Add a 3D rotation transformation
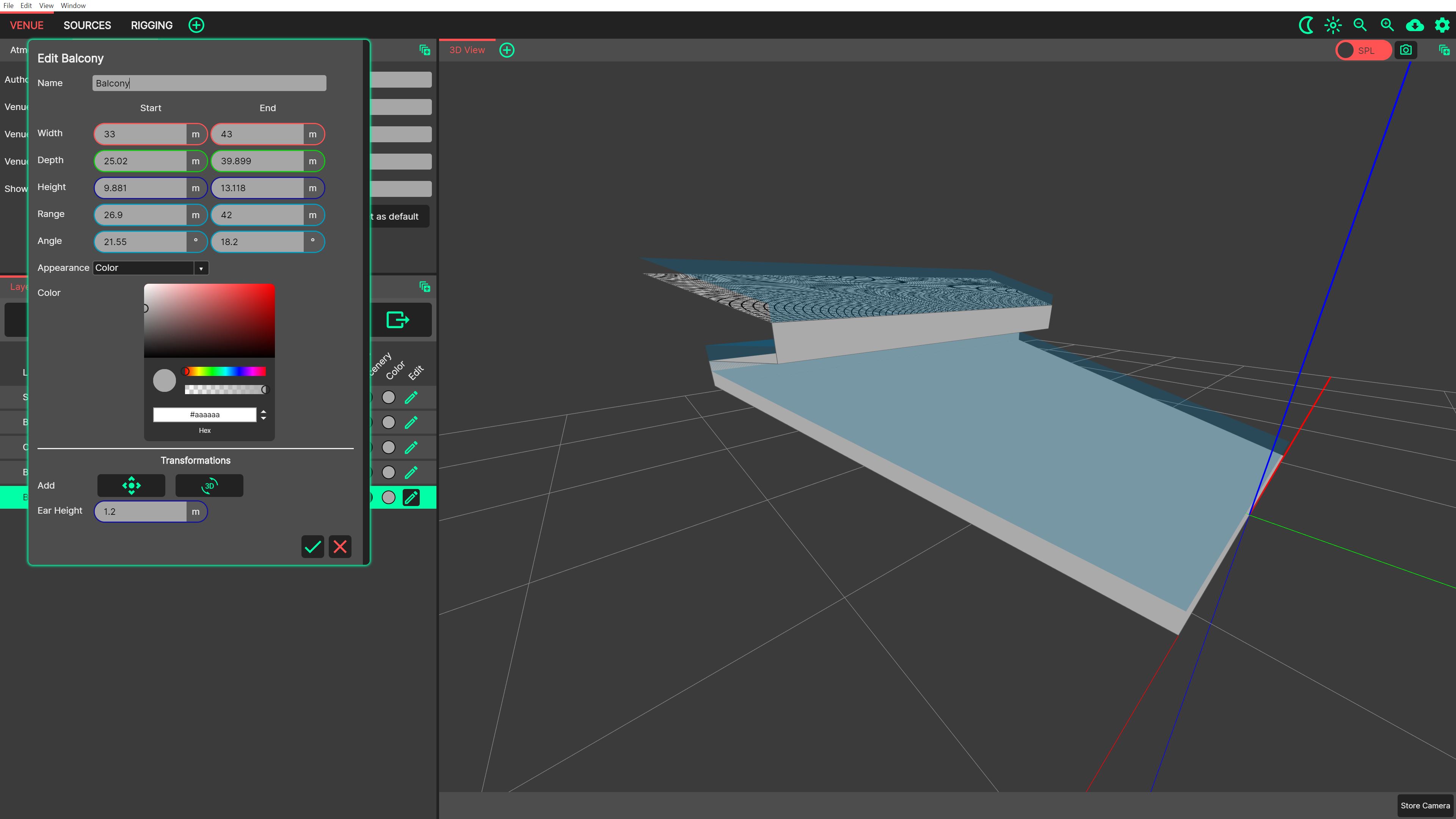 point(209,485)
